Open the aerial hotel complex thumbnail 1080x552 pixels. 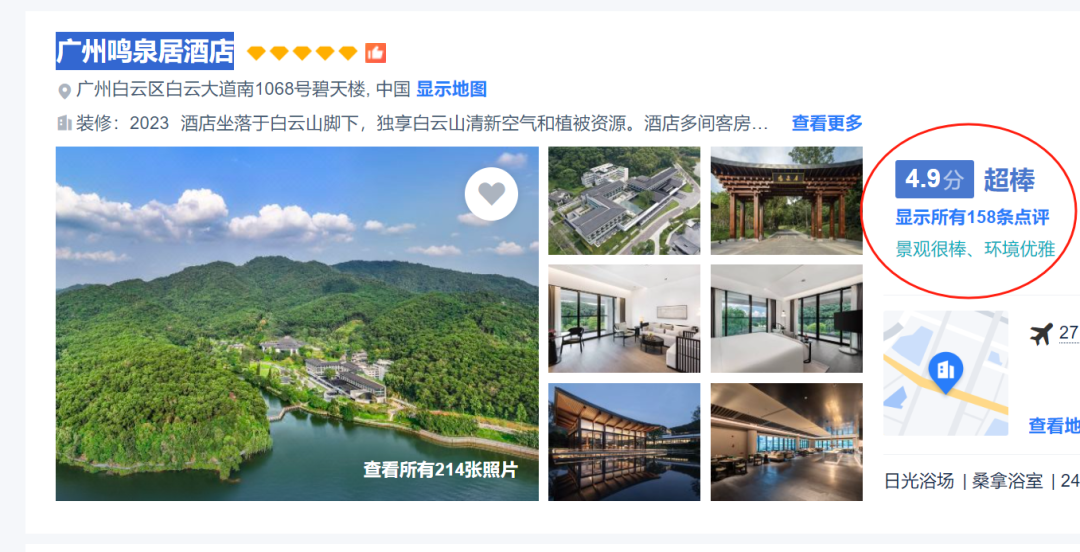click(x=624, y=201)
